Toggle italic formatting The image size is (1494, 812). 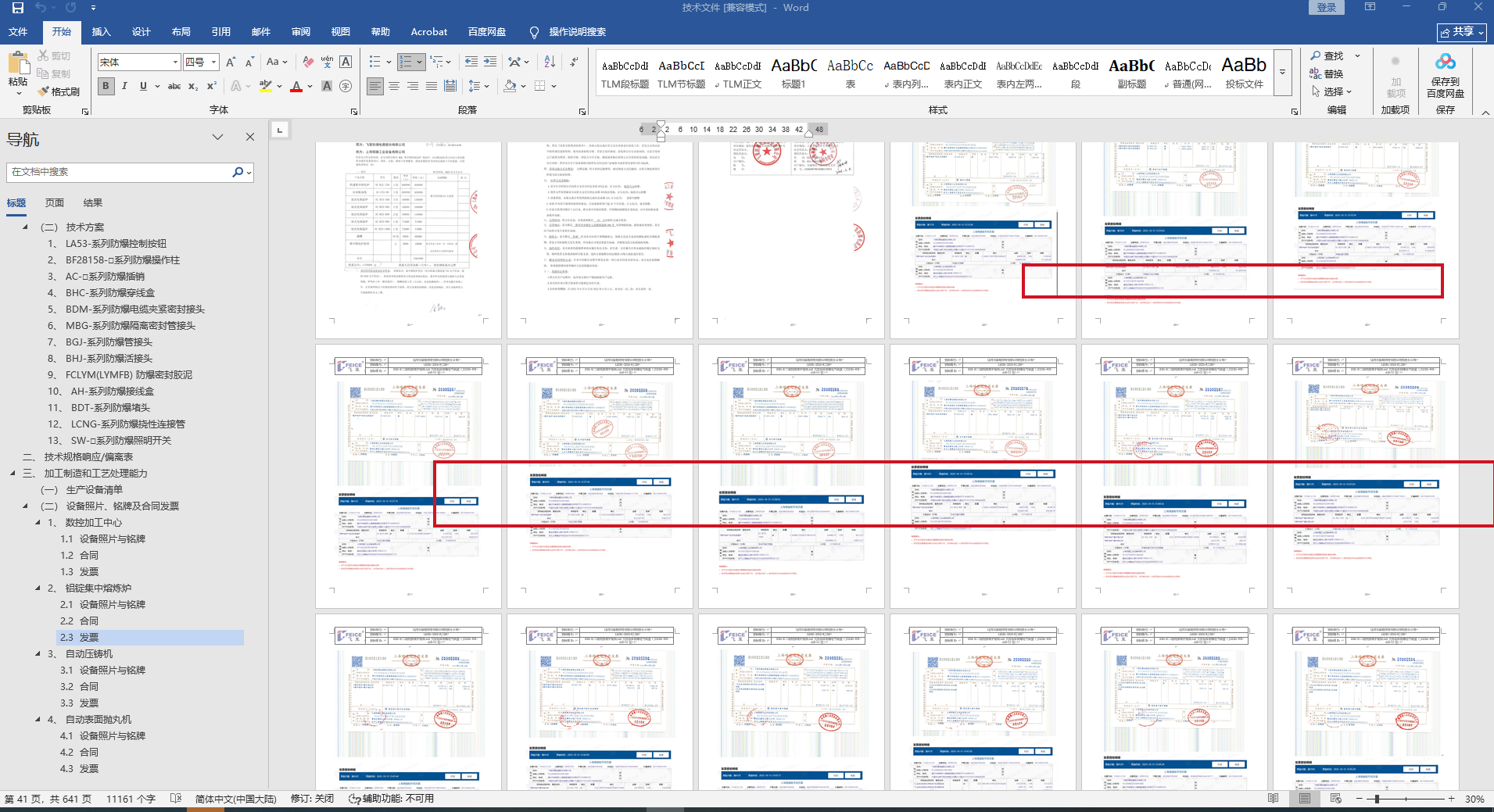click(124, 86)
